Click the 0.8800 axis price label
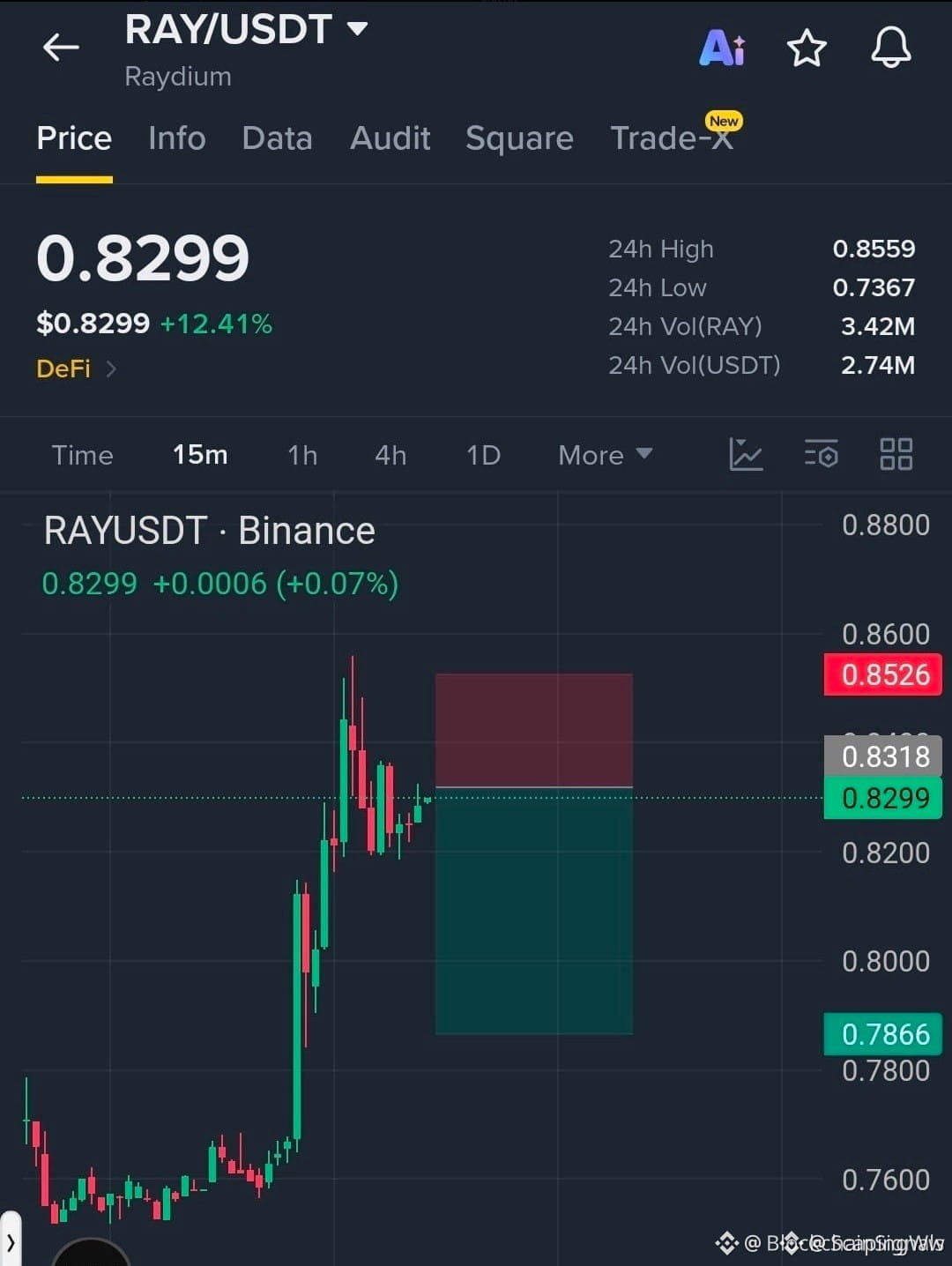The height and width of the screenshot is (1266, 952). (886, 525)
